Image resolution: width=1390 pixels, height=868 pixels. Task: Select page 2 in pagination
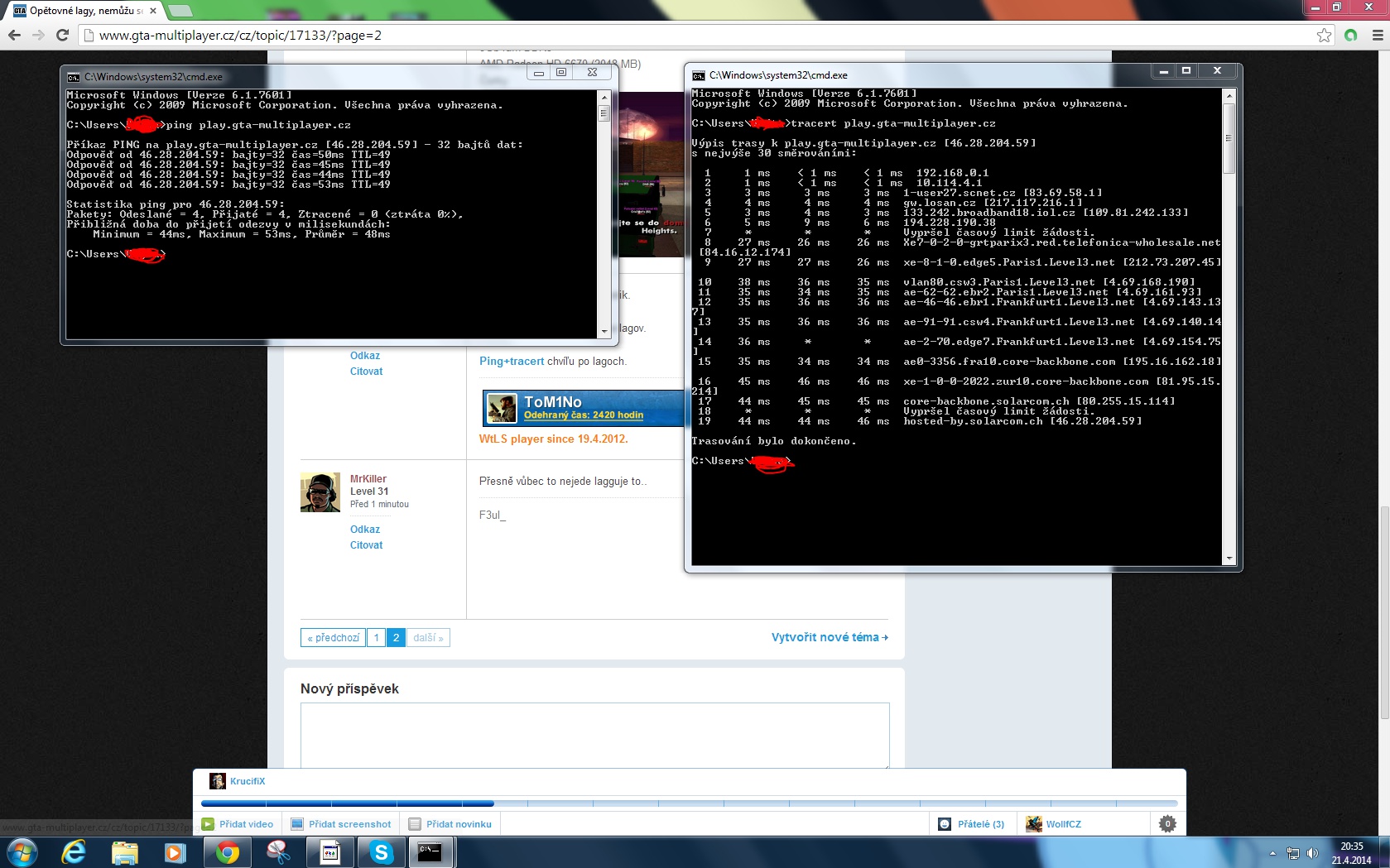[396, 638]
